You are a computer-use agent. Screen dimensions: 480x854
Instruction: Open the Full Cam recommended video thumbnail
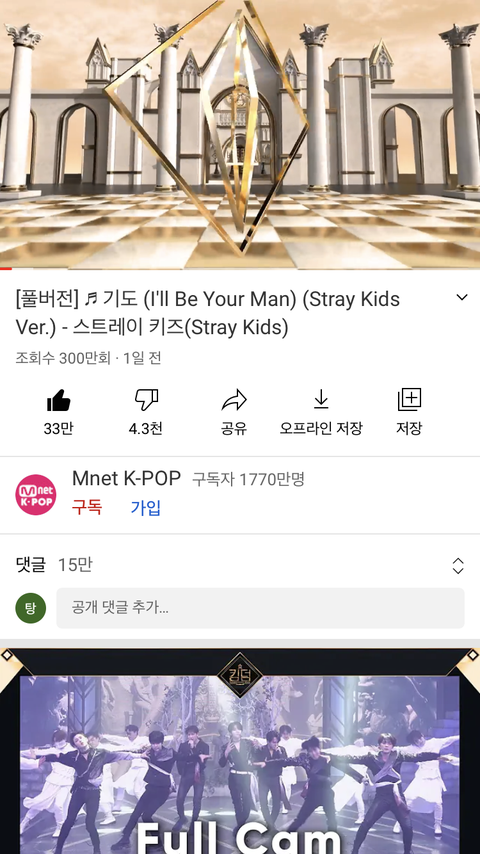point(240,751)
